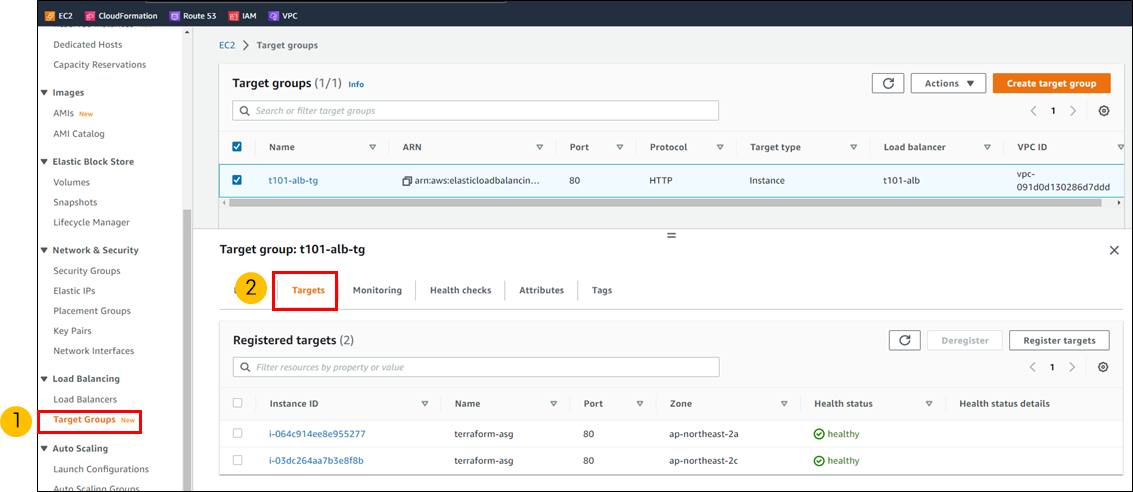
Task: Sort target groups by Protocol column
Action: coord(720,147)
